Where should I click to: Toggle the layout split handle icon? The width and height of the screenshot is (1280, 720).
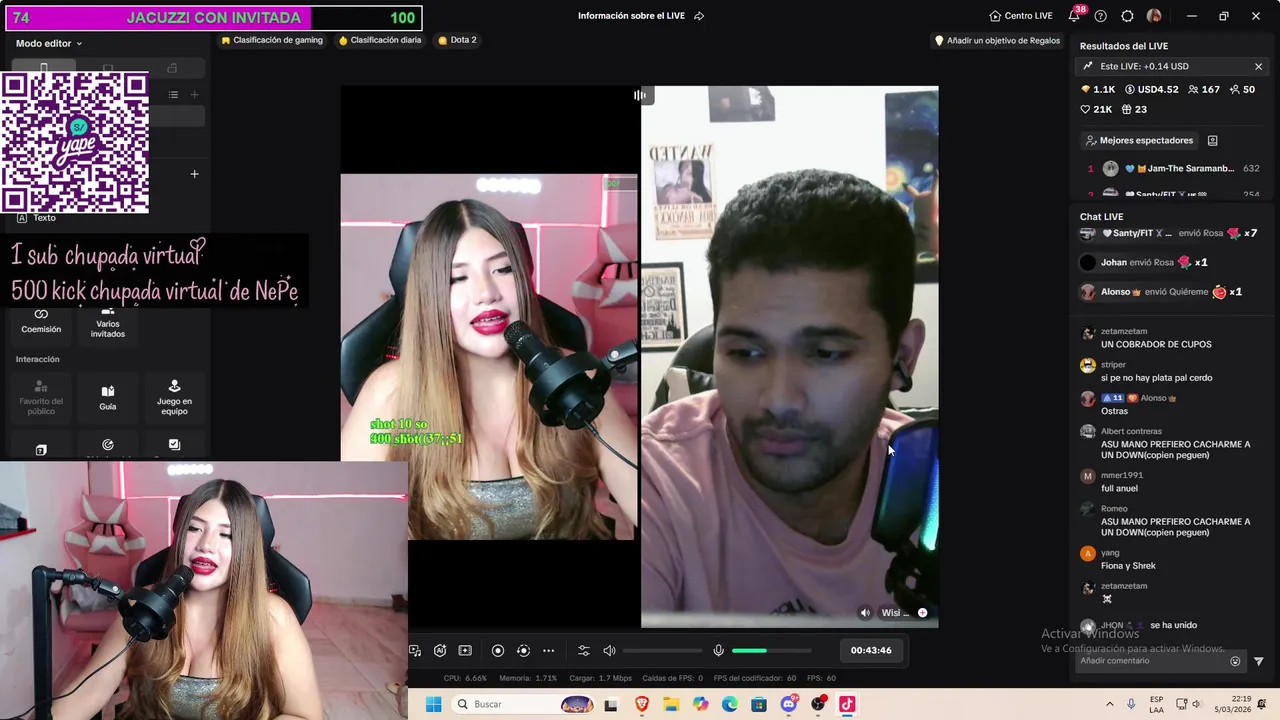[640, 95]
